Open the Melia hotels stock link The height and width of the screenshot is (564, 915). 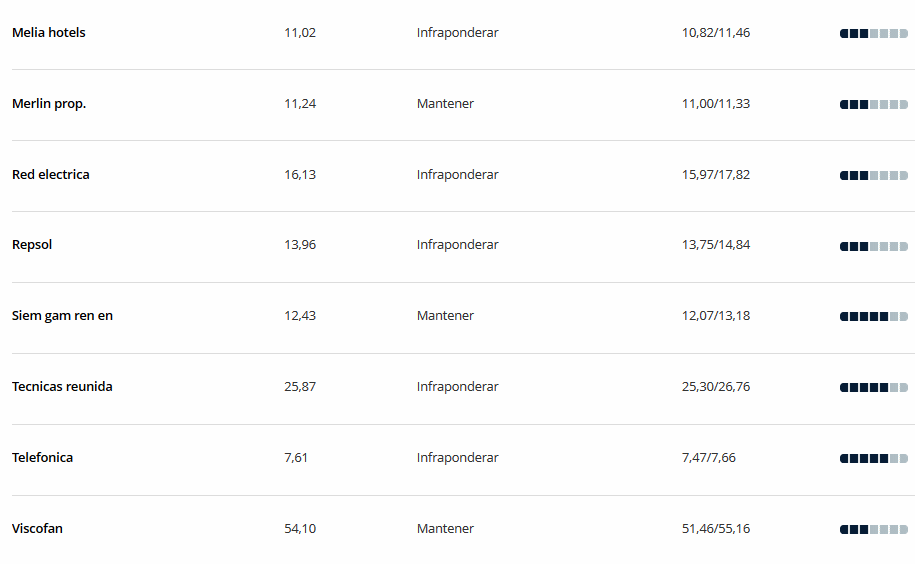tap(48, 33)
